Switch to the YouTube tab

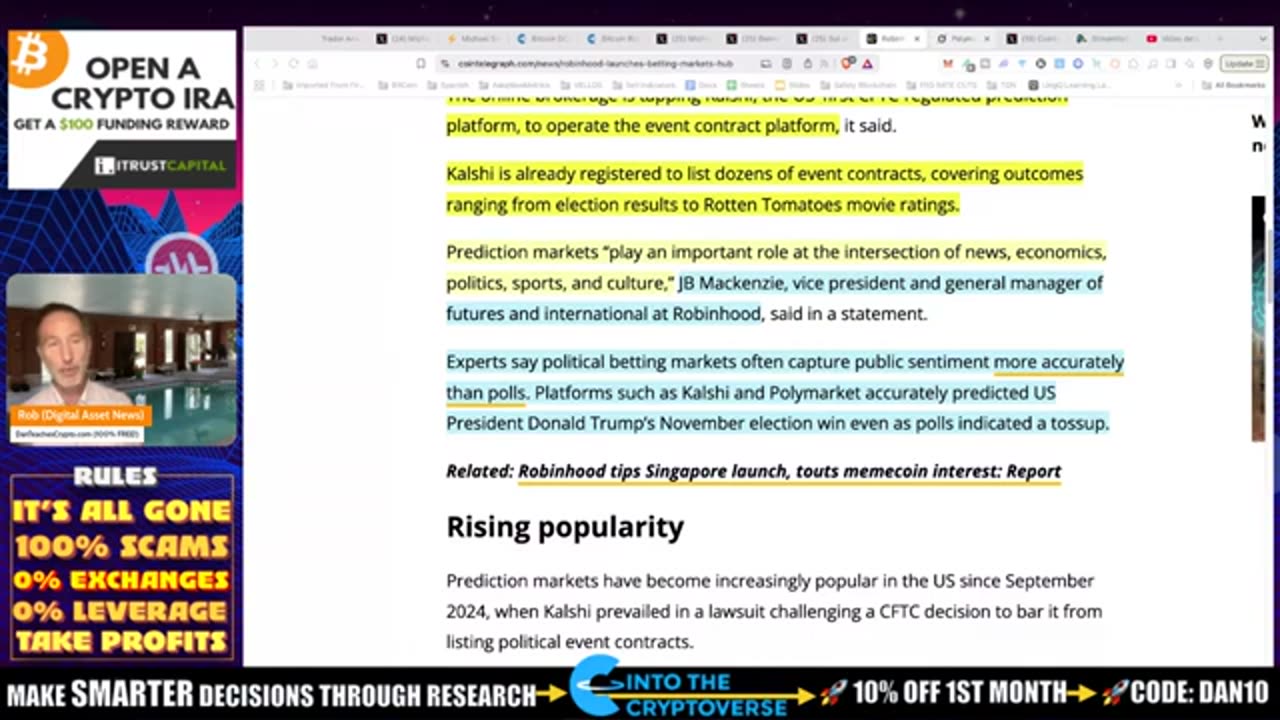(1175, 39)
